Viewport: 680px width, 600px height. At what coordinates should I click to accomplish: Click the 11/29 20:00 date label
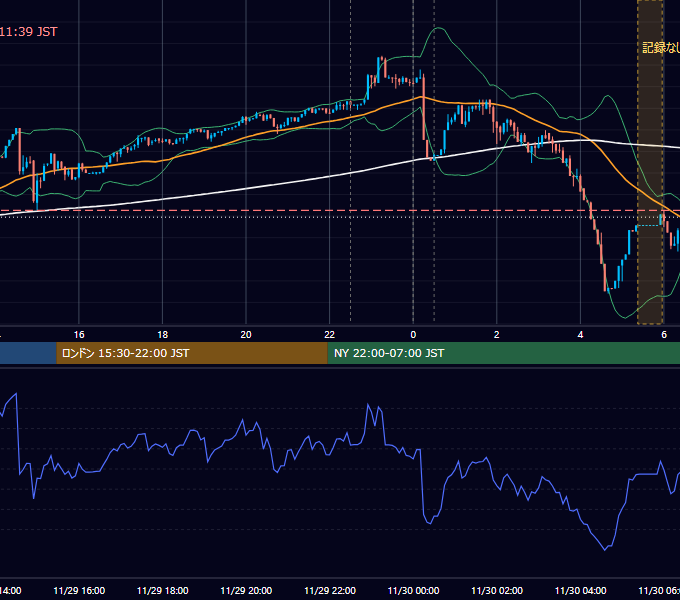pyautogui.click(x=246, y=591)
